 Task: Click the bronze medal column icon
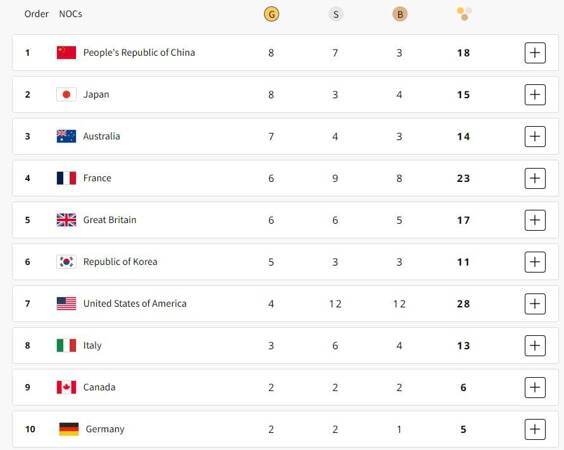(x=400, y=14)
